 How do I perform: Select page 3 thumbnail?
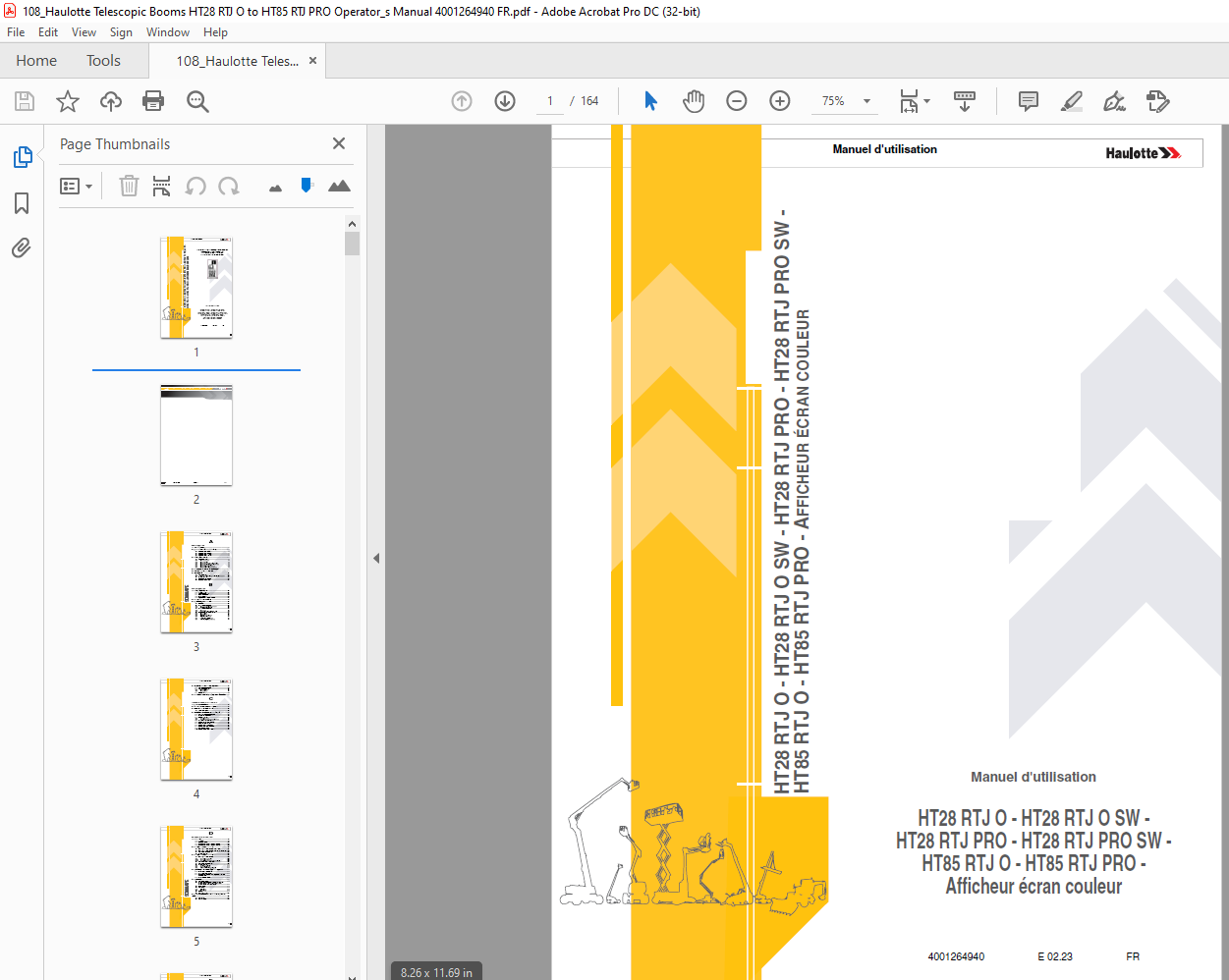pyautogui.click(x=196, y=582)
